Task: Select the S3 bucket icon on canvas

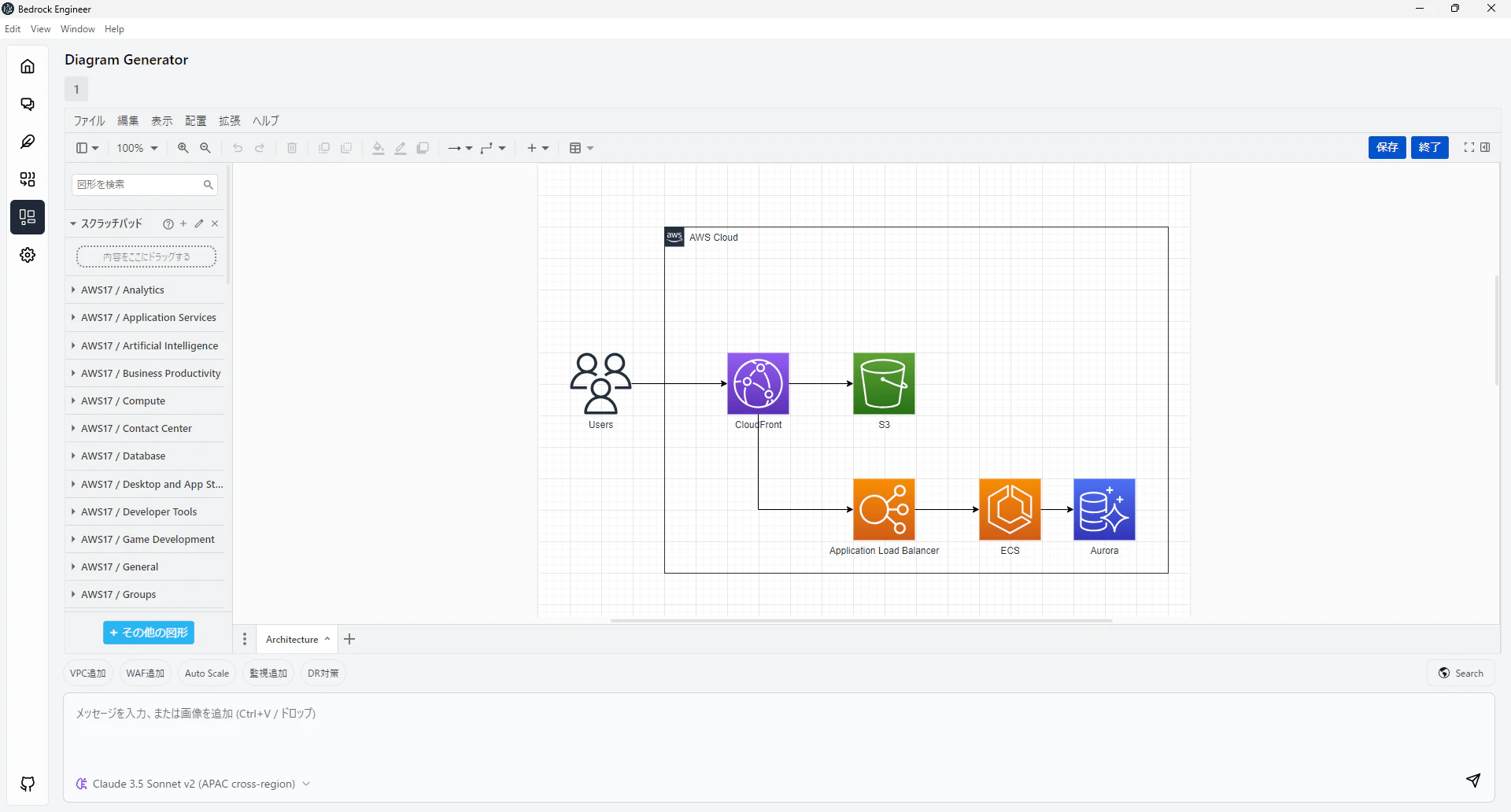Action: [x=885, y=384]
